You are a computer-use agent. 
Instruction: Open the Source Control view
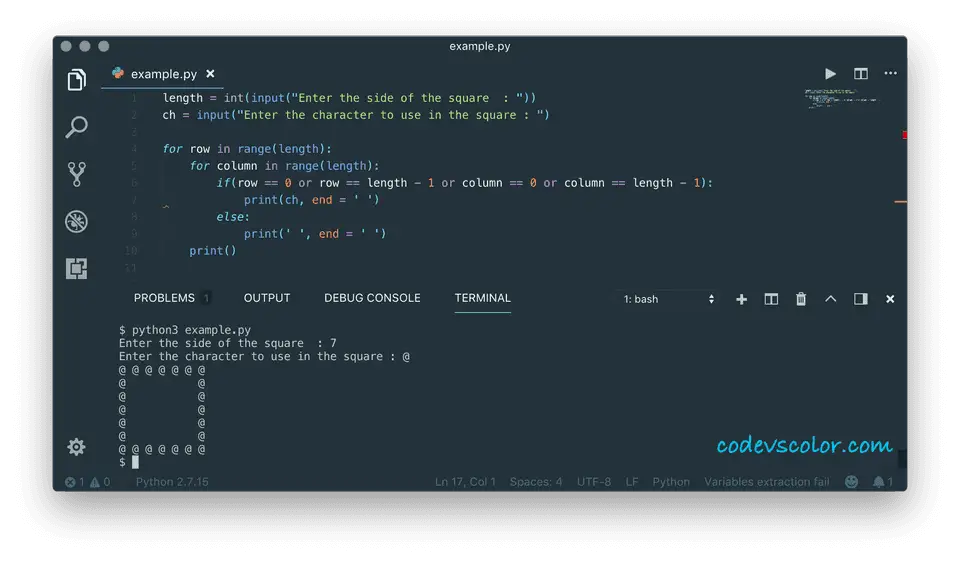(77, 174)
